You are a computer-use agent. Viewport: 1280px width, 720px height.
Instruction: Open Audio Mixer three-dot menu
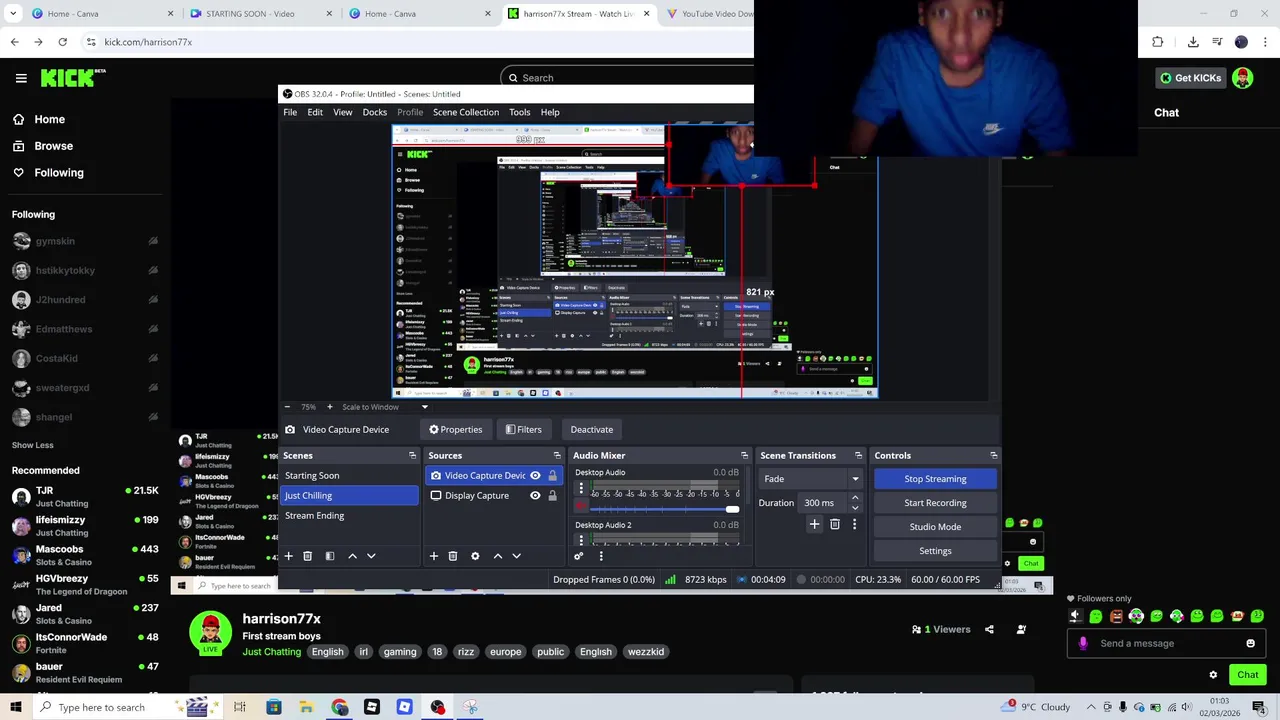coord(601,556)
